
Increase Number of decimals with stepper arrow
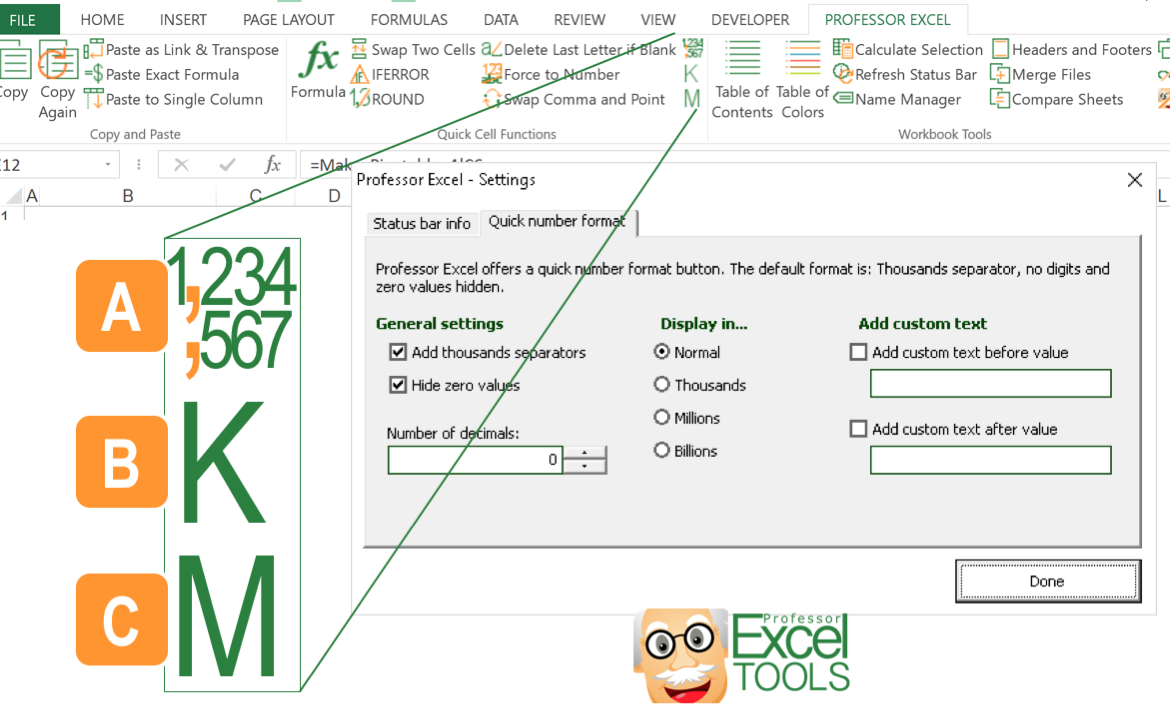[584, 453]
